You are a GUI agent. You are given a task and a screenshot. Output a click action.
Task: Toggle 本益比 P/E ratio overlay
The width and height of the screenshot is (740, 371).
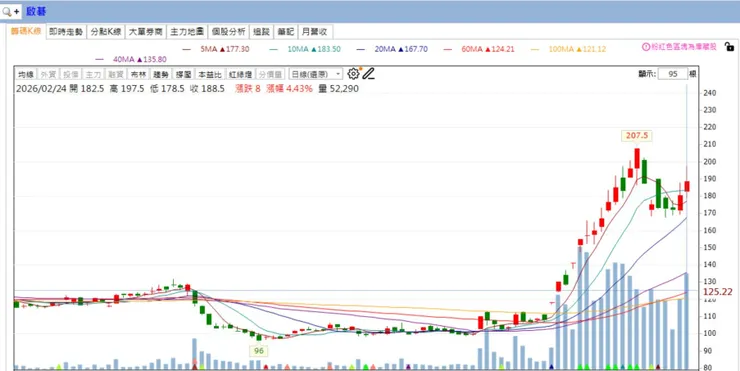pos(209,74)
